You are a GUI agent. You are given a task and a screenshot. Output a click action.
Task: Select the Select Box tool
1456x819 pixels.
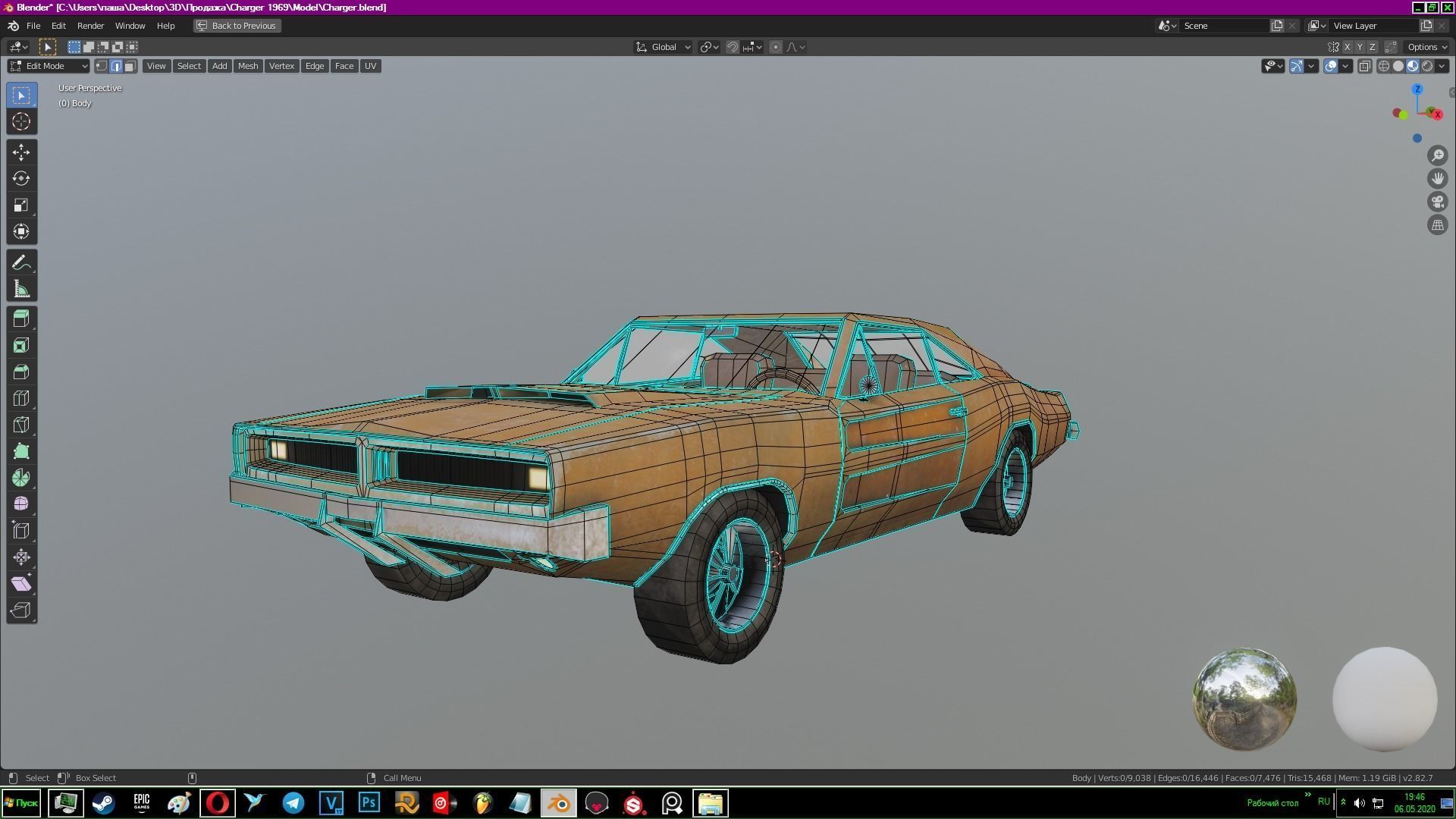pyautogui.click(x=21, y=96)
